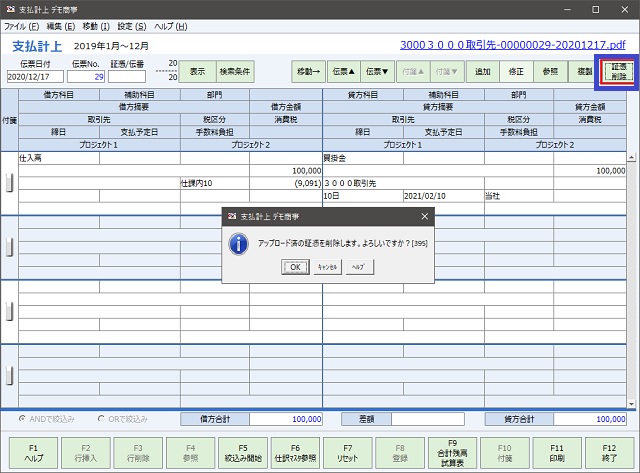Click the 2021/02/10 payment date cell
The height and width of the screenshot is (473, 640).
[x=444, y=196]
